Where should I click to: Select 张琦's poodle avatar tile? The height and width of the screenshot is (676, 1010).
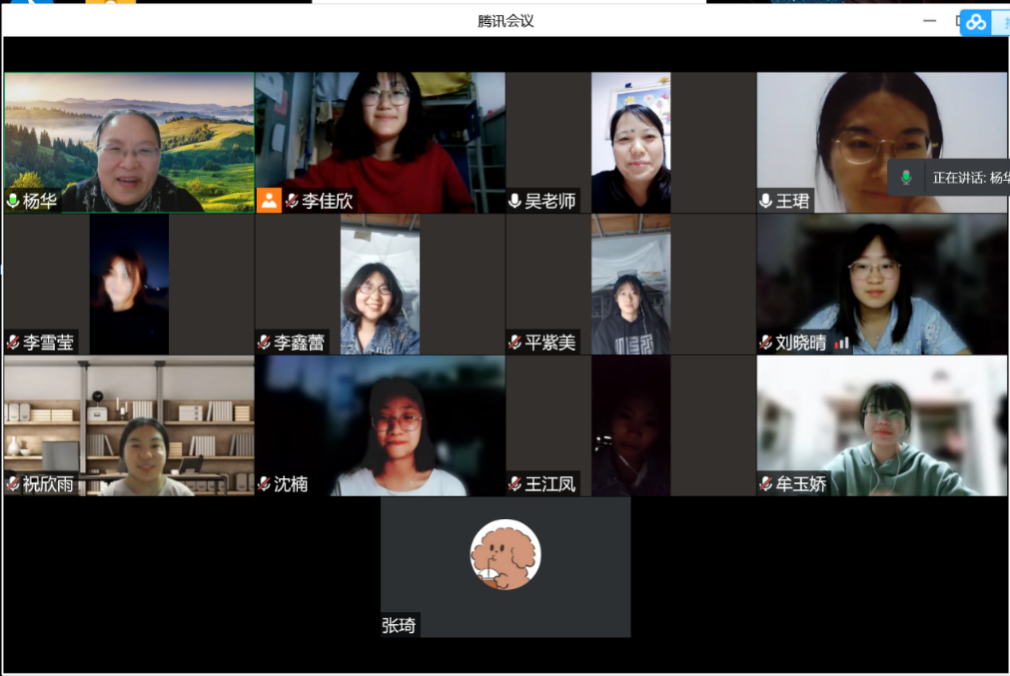pyautogui.click(x=505, y=555)
